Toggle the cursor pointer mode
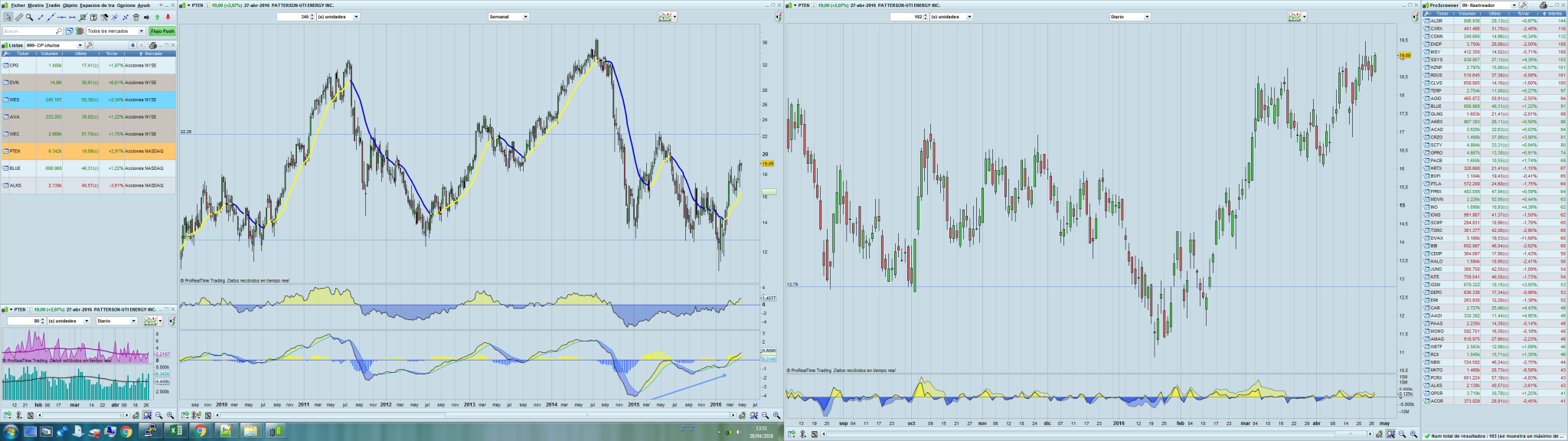This screenshot has width=1568, height=441. click(8, 17)
